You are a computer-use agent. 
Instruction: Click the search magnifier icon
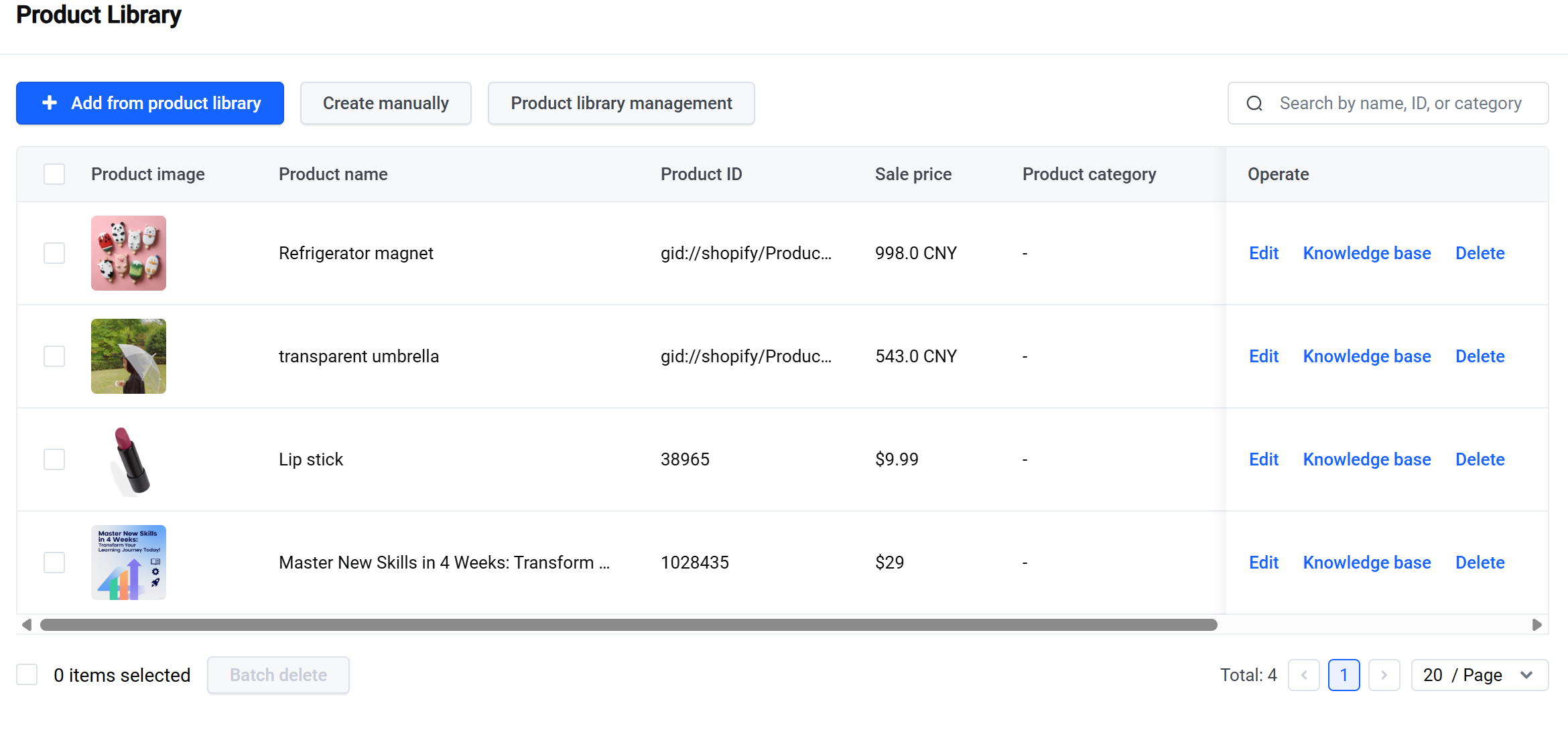coord(1254,103)
